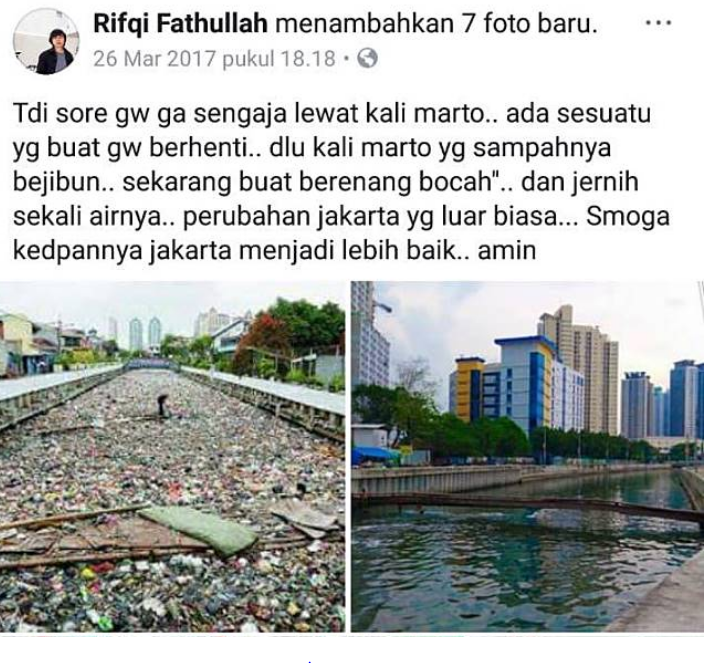Click the word "amin" ending the post
Image resolution: width=705 pixels, height=663 pixels.
pyautogui.click(x=507, y=250)
